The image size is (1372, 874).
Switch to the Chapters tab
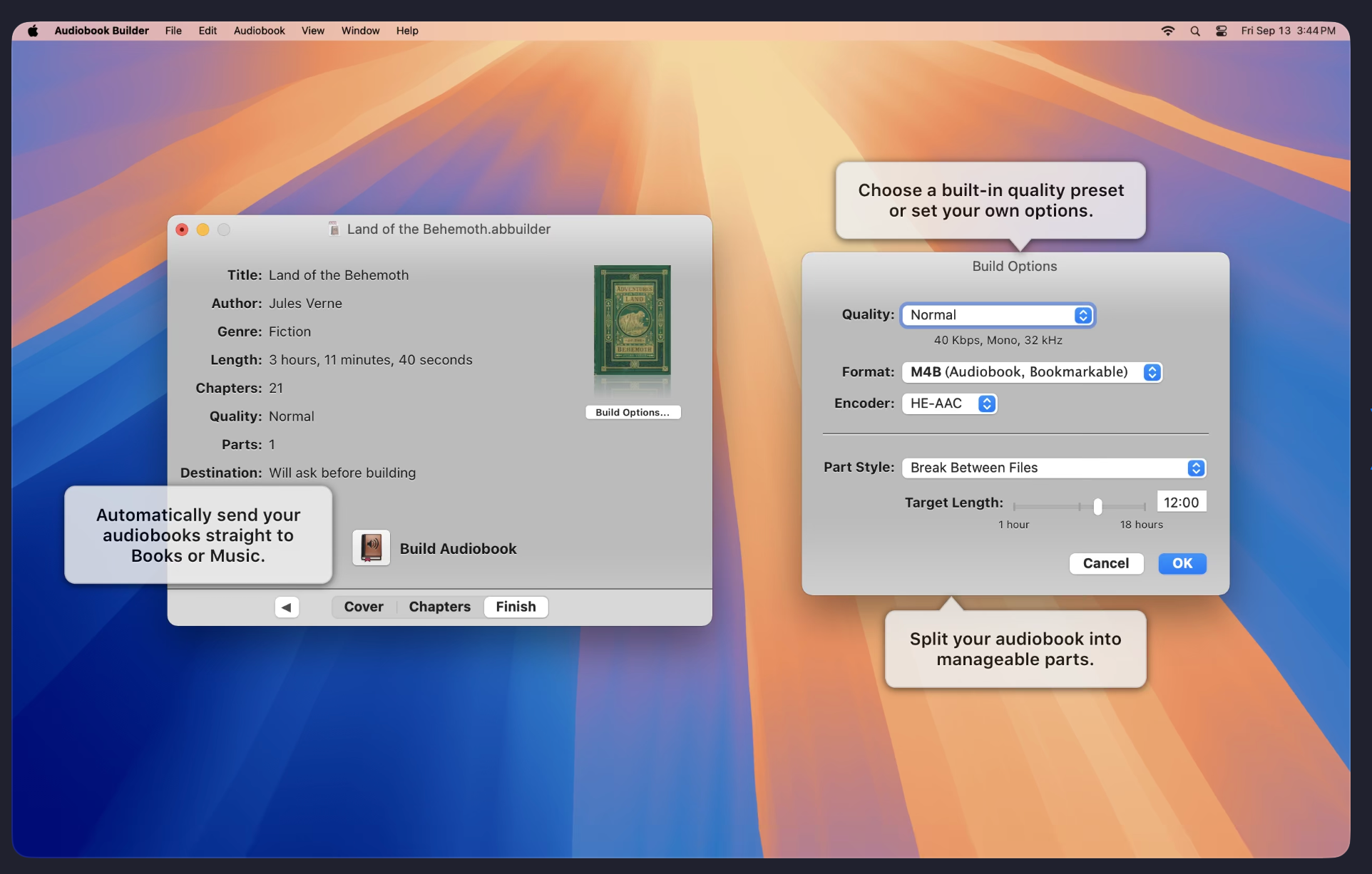click(439, 607)
